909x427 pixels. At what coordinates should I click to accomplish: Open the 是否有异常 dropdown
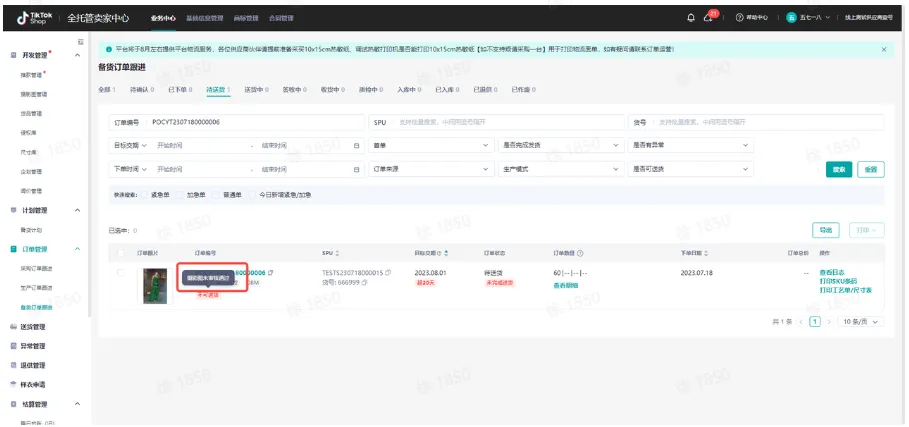[x=691, y=145]
